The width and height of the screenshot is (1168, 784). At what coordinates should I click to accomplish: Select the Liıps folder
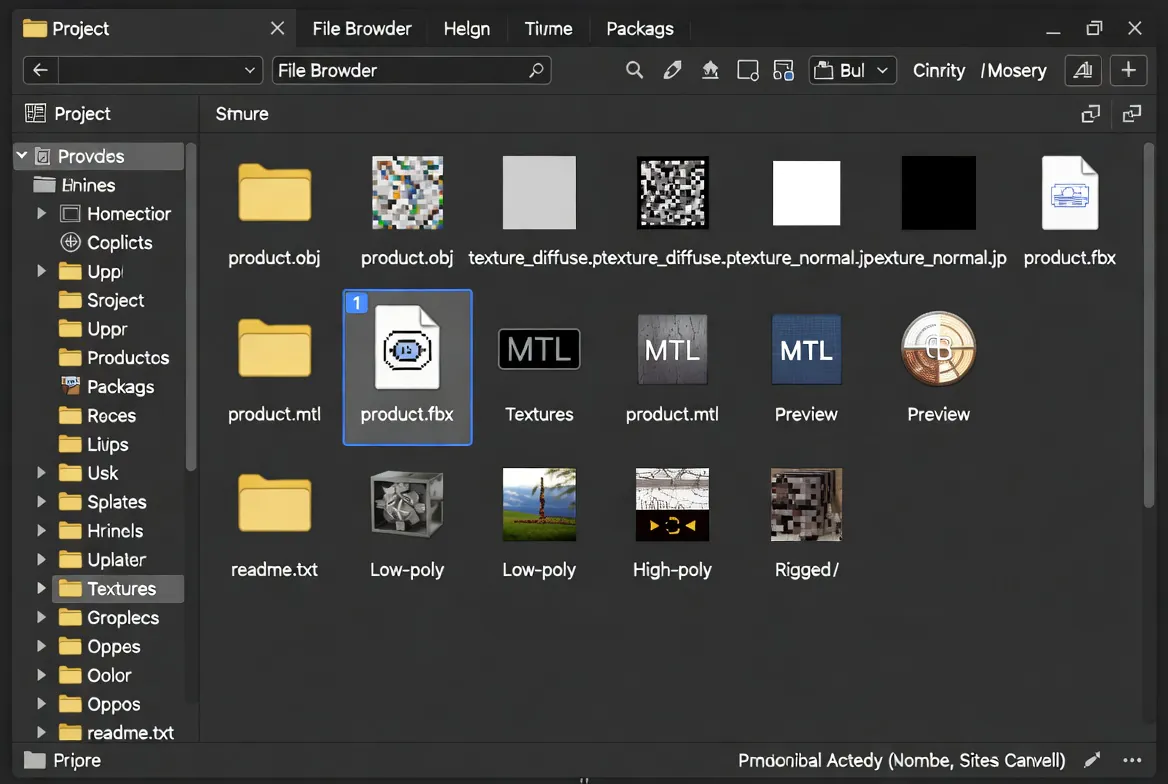[x=107, y=444]
